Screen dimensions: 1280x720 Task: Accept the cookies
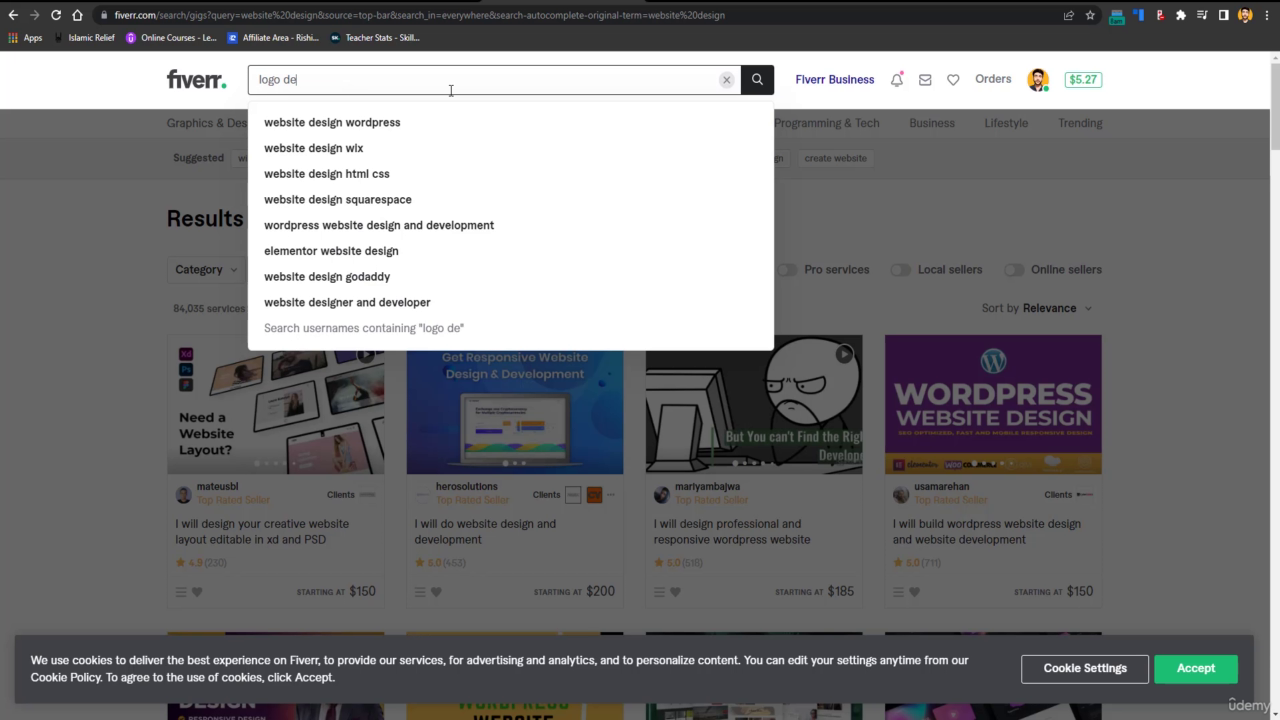click(x=1196, y=668)
